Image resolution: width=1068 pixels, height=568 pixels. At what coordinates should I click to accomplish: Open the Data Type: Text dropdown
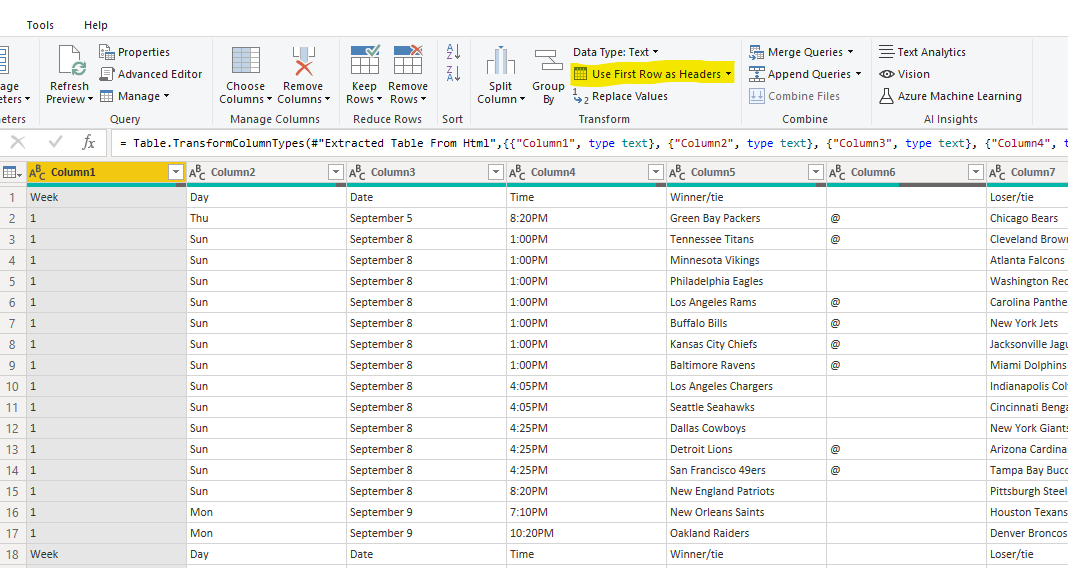(x=615, y=52)
